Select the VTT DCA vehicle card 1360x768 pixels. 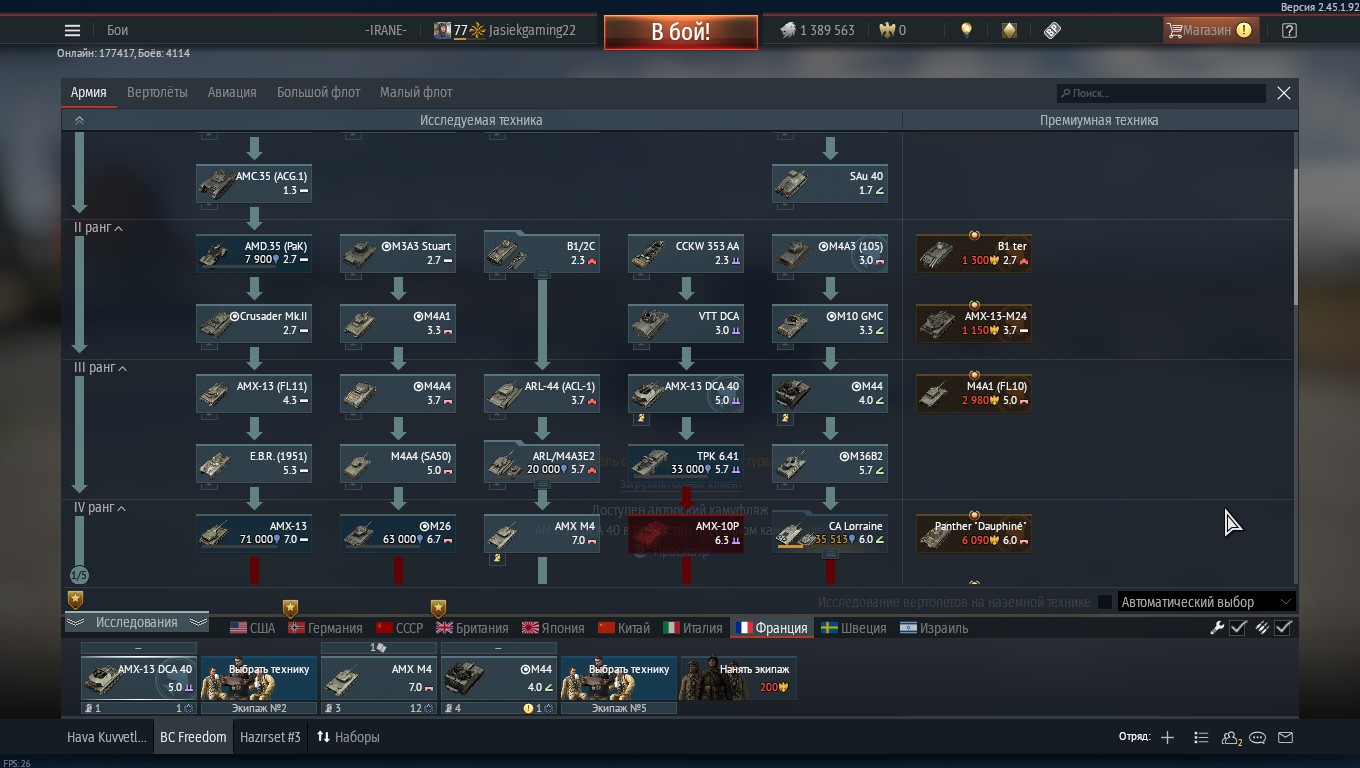point(686,323)
